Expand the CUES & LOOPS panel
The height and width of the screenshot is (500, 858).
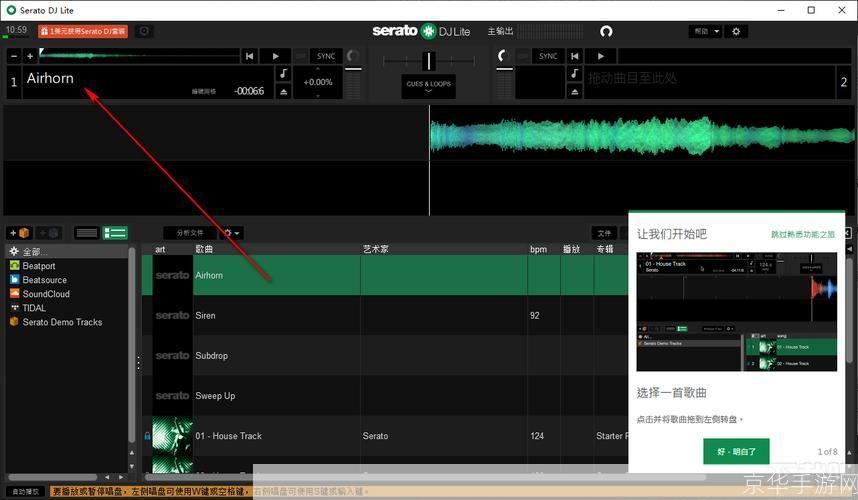click(x=428, y=86)
